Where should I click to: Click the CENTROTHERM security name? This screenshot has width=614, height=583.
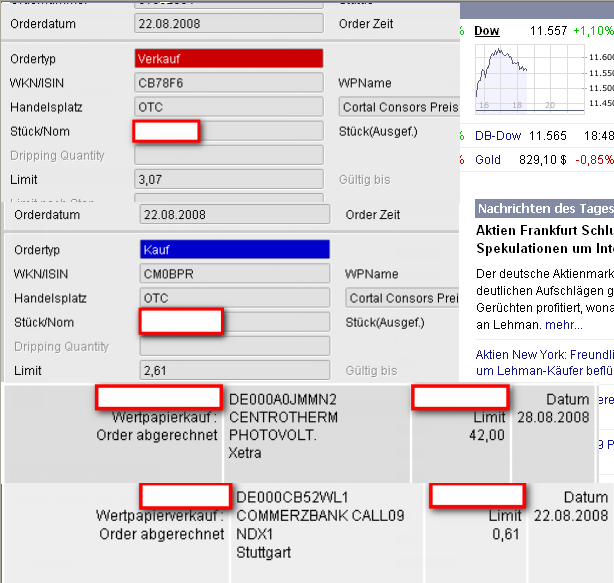click(284, 417)
